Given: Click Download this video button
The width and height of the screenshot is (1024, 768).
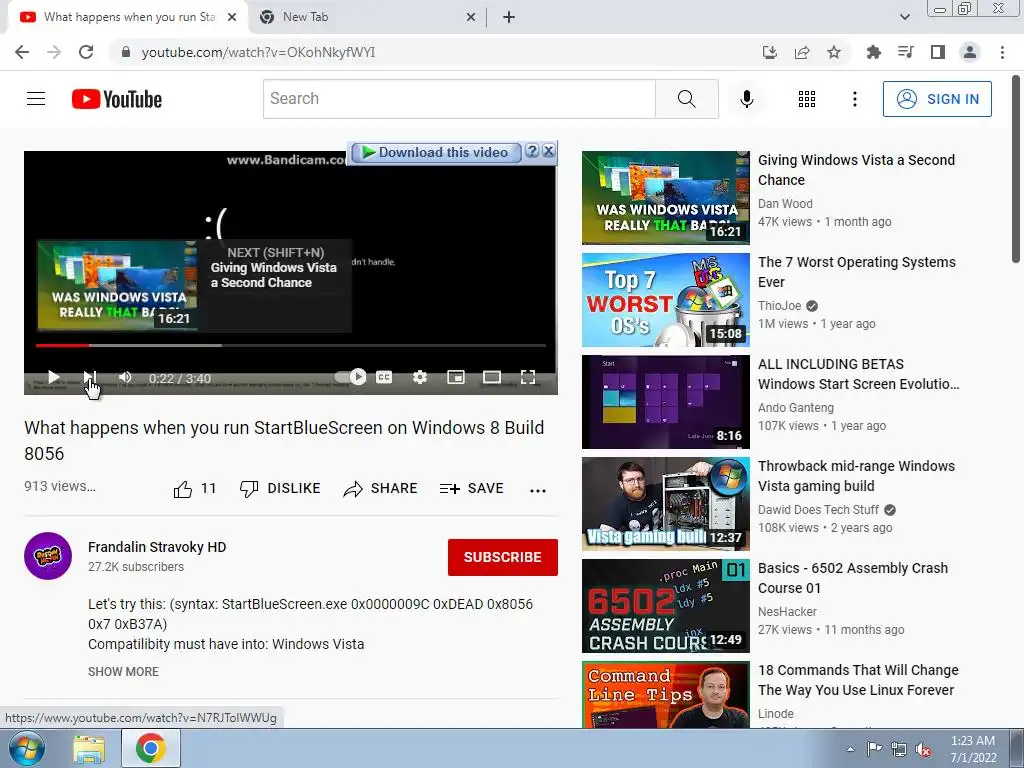Looking at the screenshot, I should [x=436, y=152].
